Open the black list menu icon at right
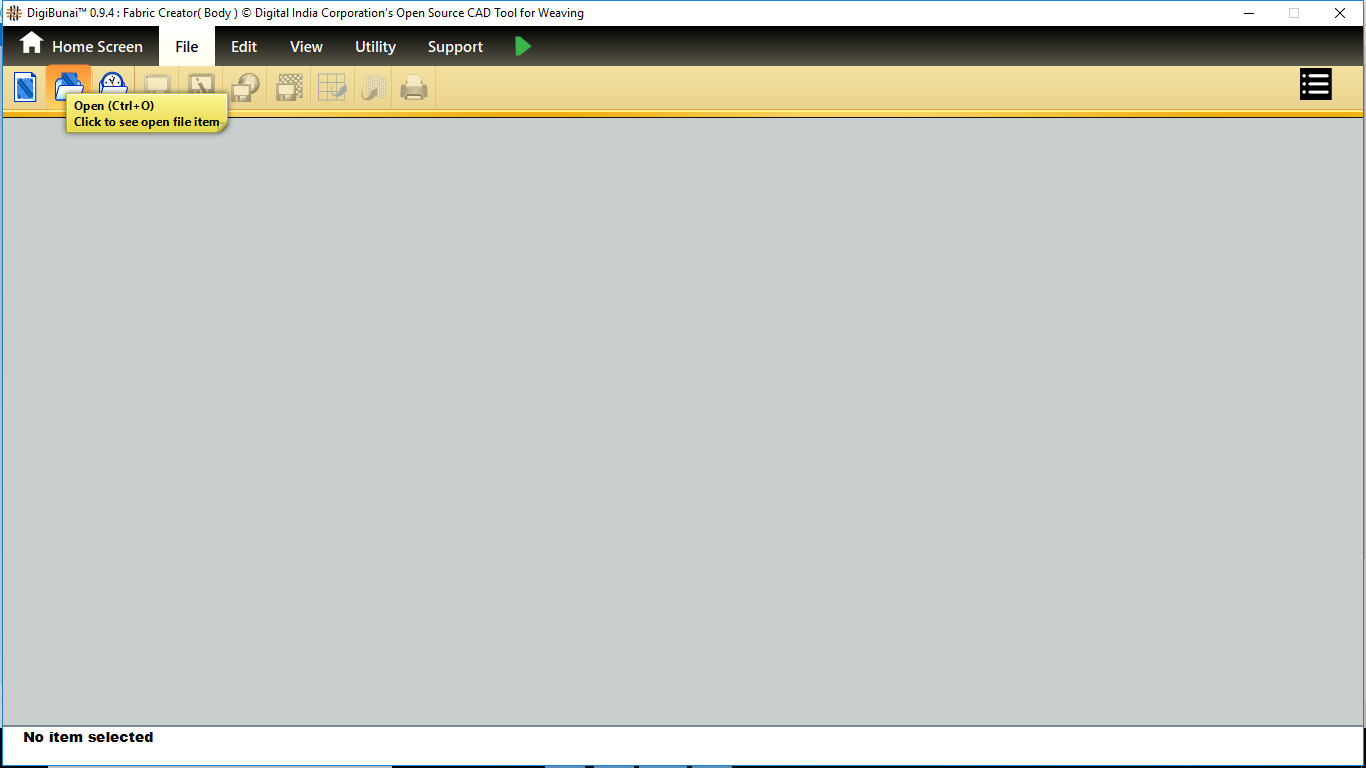This screenshot has height=768, width=1366. (1315, 85)
